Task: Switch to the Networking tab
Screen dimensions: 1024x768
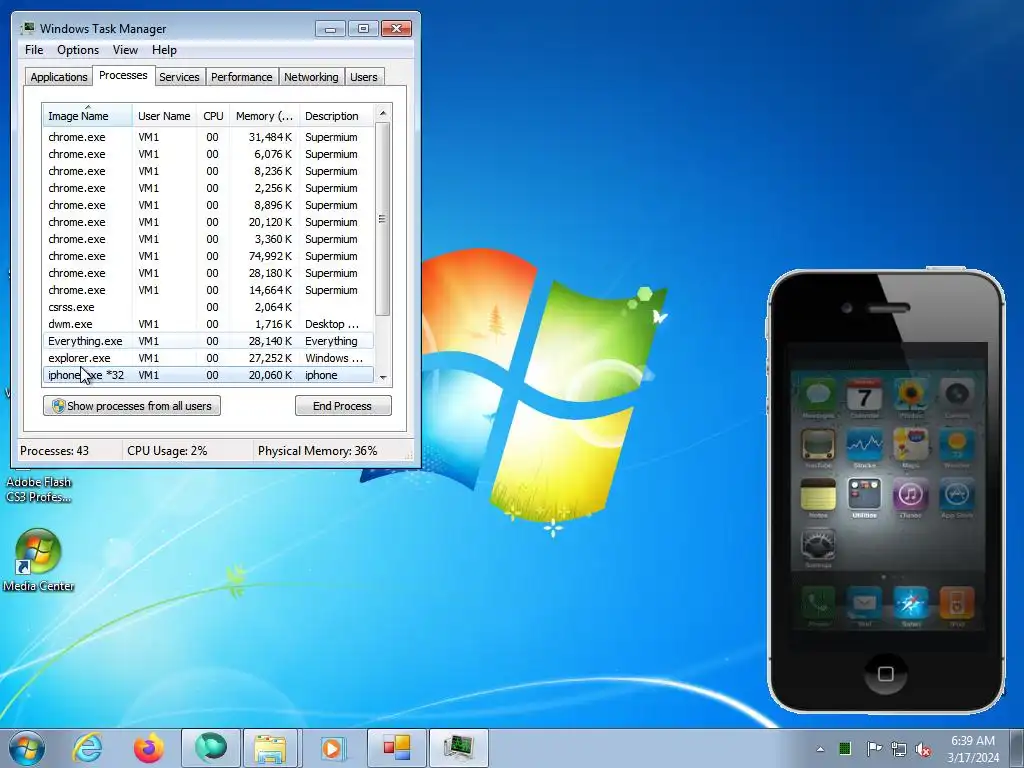Action: tap(311, 76)
